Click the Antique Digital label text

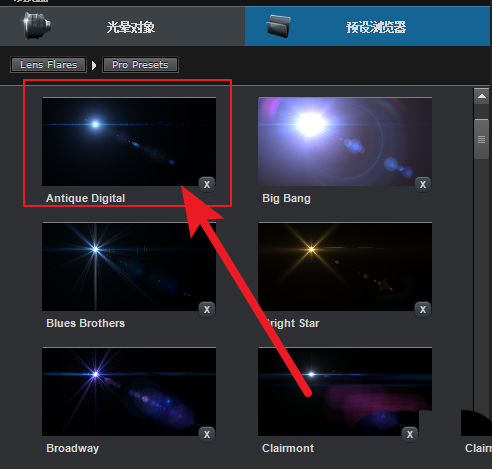[86, 198]
